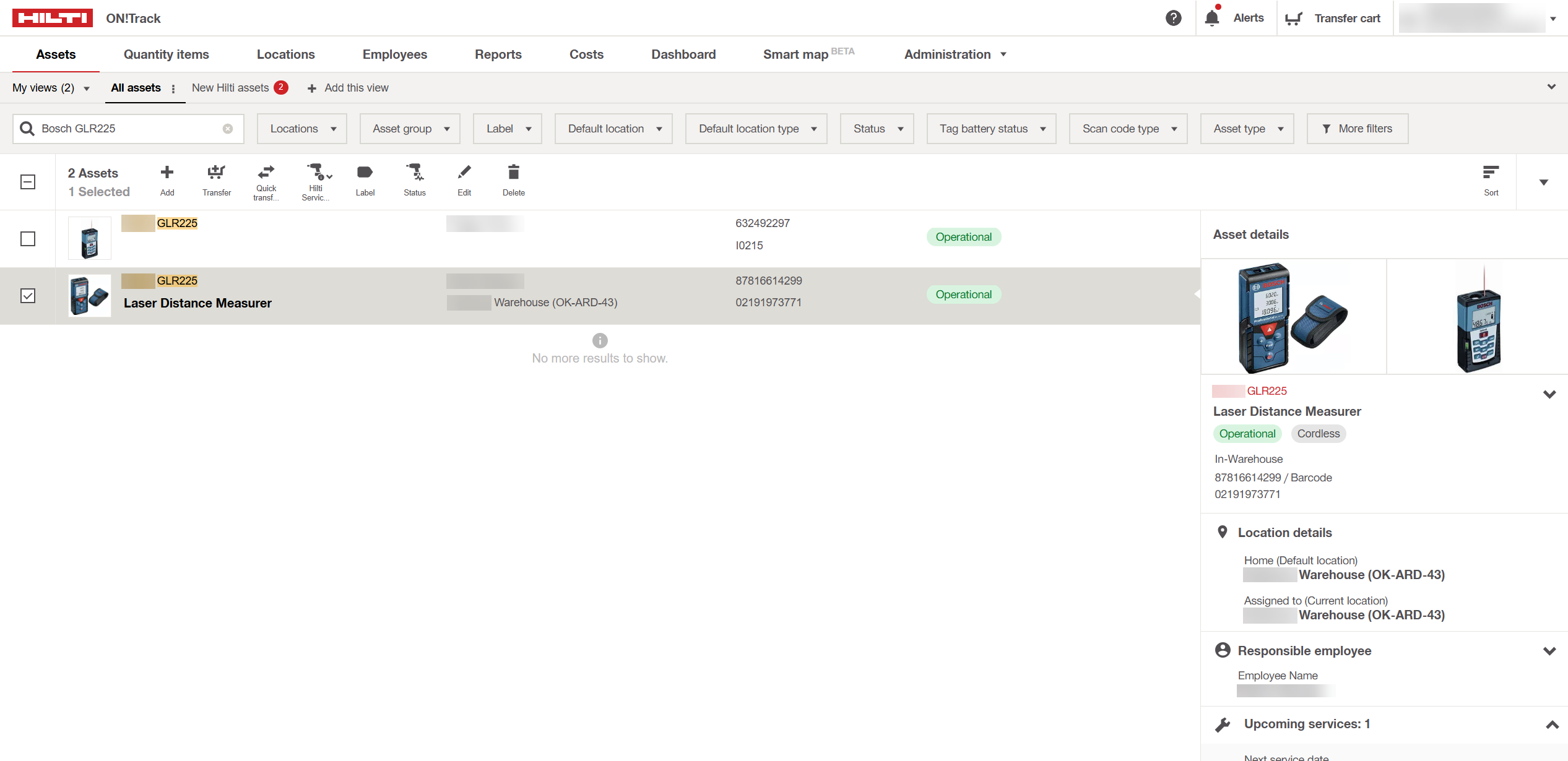Open the New Hilti assets view
The height and width of the screenshot is (761, 1568).
click(x=240, y=88)
